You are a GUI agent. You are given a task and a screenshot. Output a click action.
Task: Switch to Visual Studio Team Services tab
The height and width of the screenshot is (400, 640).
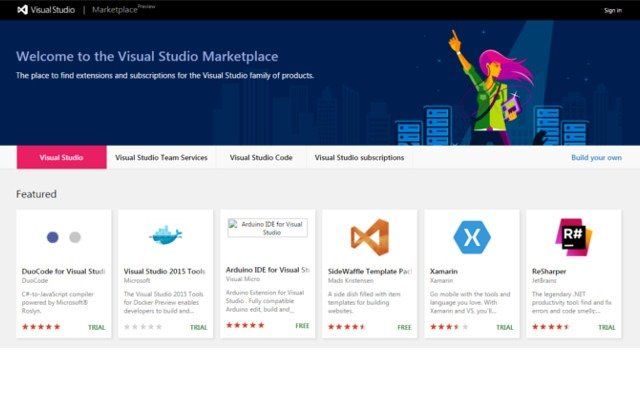(161, 158)
